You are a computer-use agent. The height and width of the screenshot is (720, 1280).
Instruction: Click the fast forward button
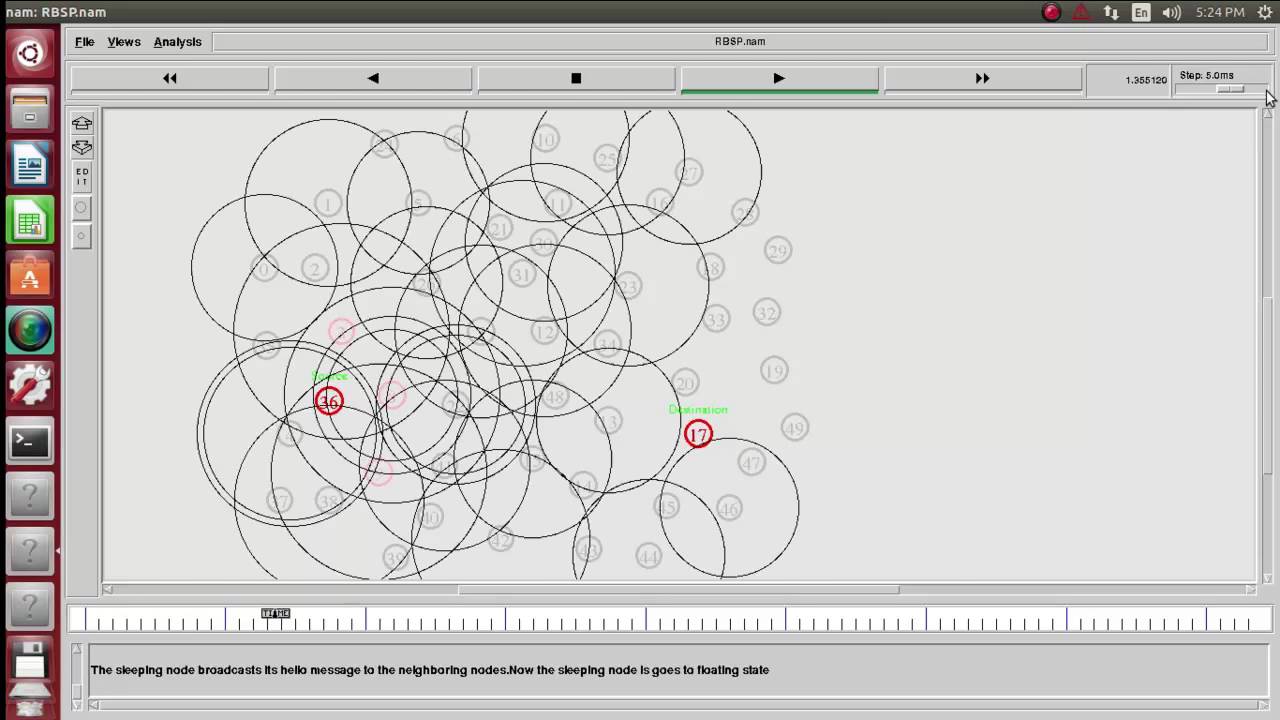pyautogui.click(x=982, y=79)
